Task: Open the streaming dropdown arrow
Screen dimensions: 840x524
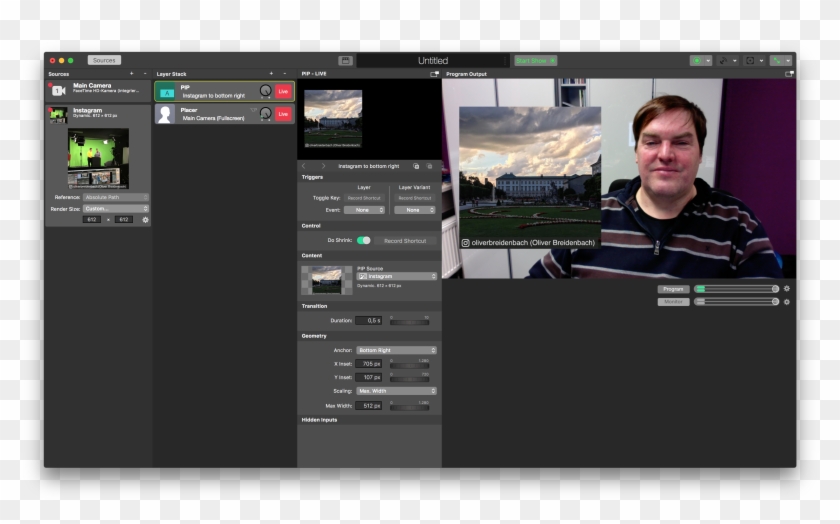Action: (x=734, y=61)
